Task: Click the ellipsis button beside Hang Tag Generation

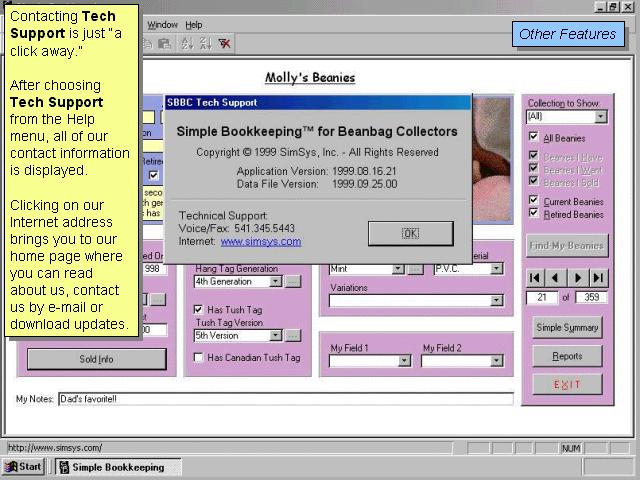Action: (293, 282)
